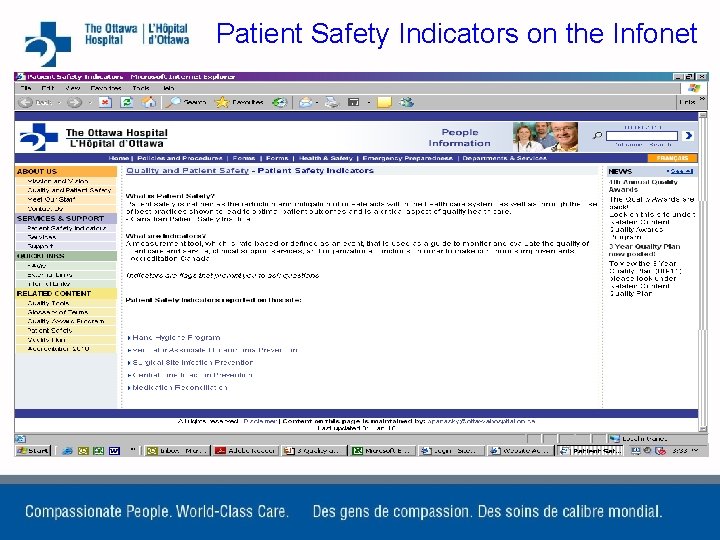Open Surgical Site Infection Prevention link
Viewport: 720px width, 540px height.
tap(192, 362)
